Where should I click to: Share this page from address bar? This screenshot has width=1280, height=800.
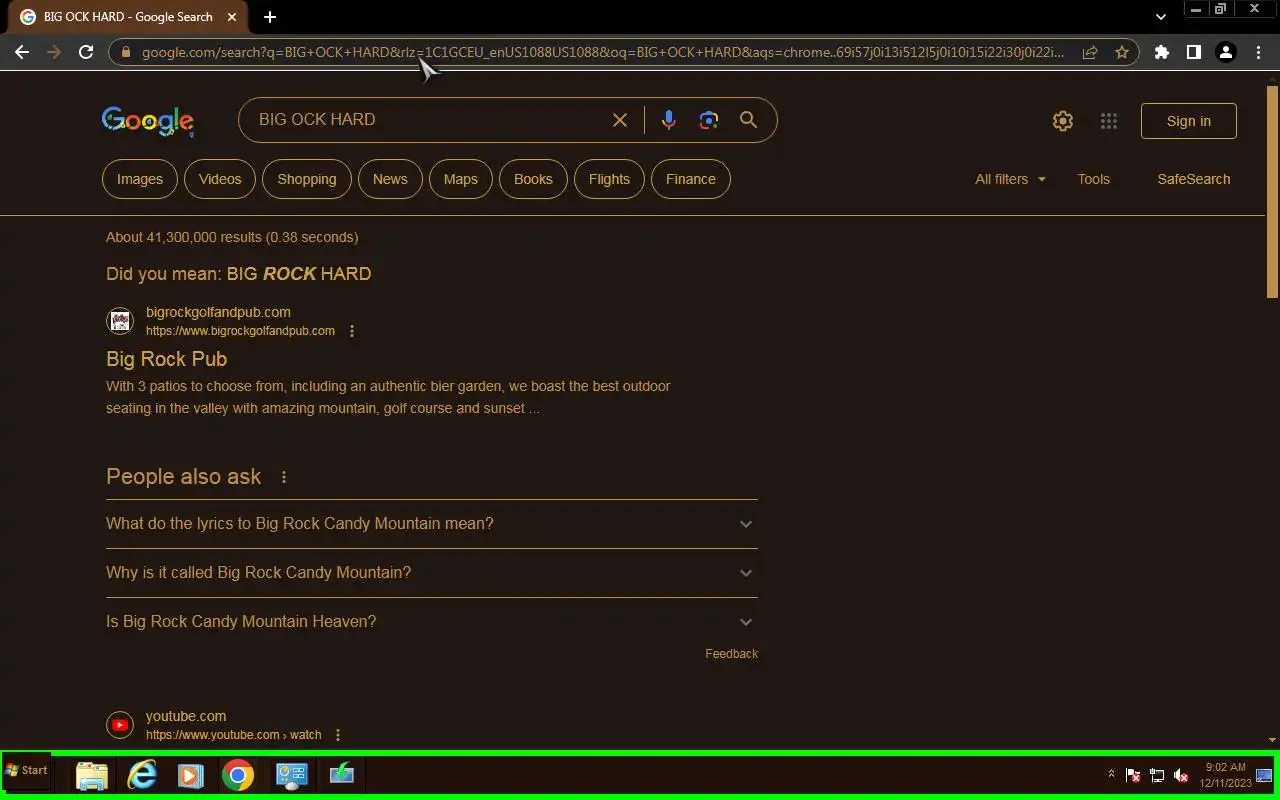tap(1090, 52)
